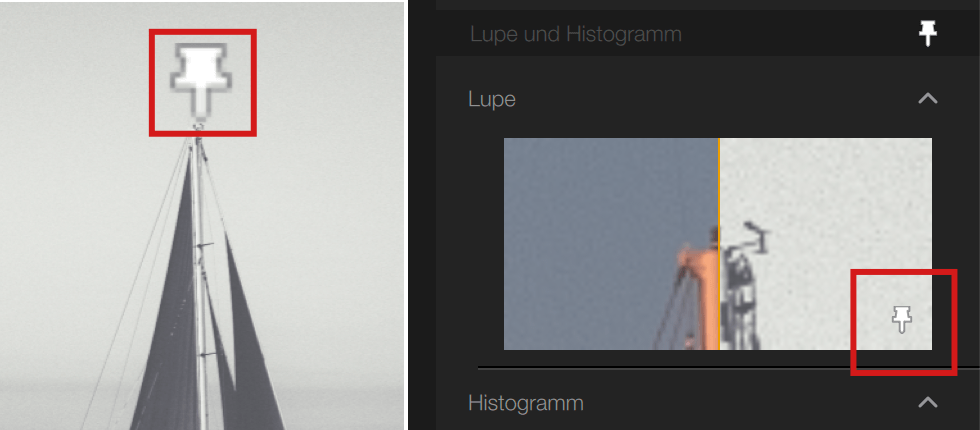Collapse the Lupe section with its chevron
This screenshot has height=430, width=980.
pyautogui.click(x=928, y=99)
